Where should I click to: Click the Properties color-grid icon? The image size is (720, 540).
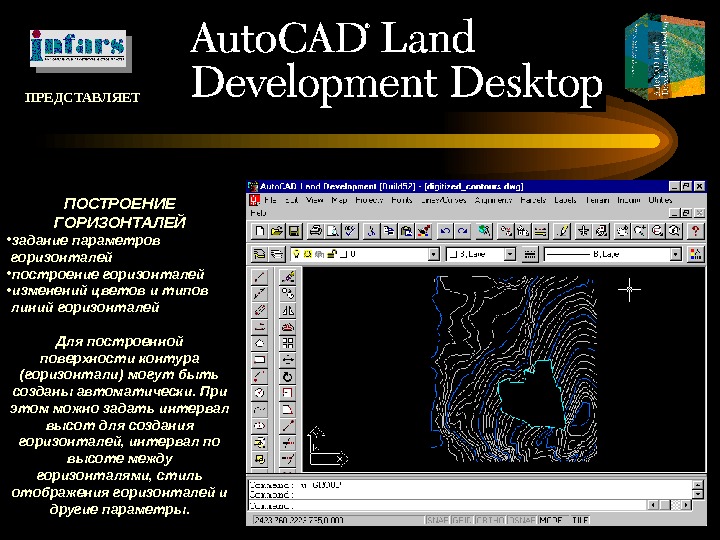coord(696,254)
